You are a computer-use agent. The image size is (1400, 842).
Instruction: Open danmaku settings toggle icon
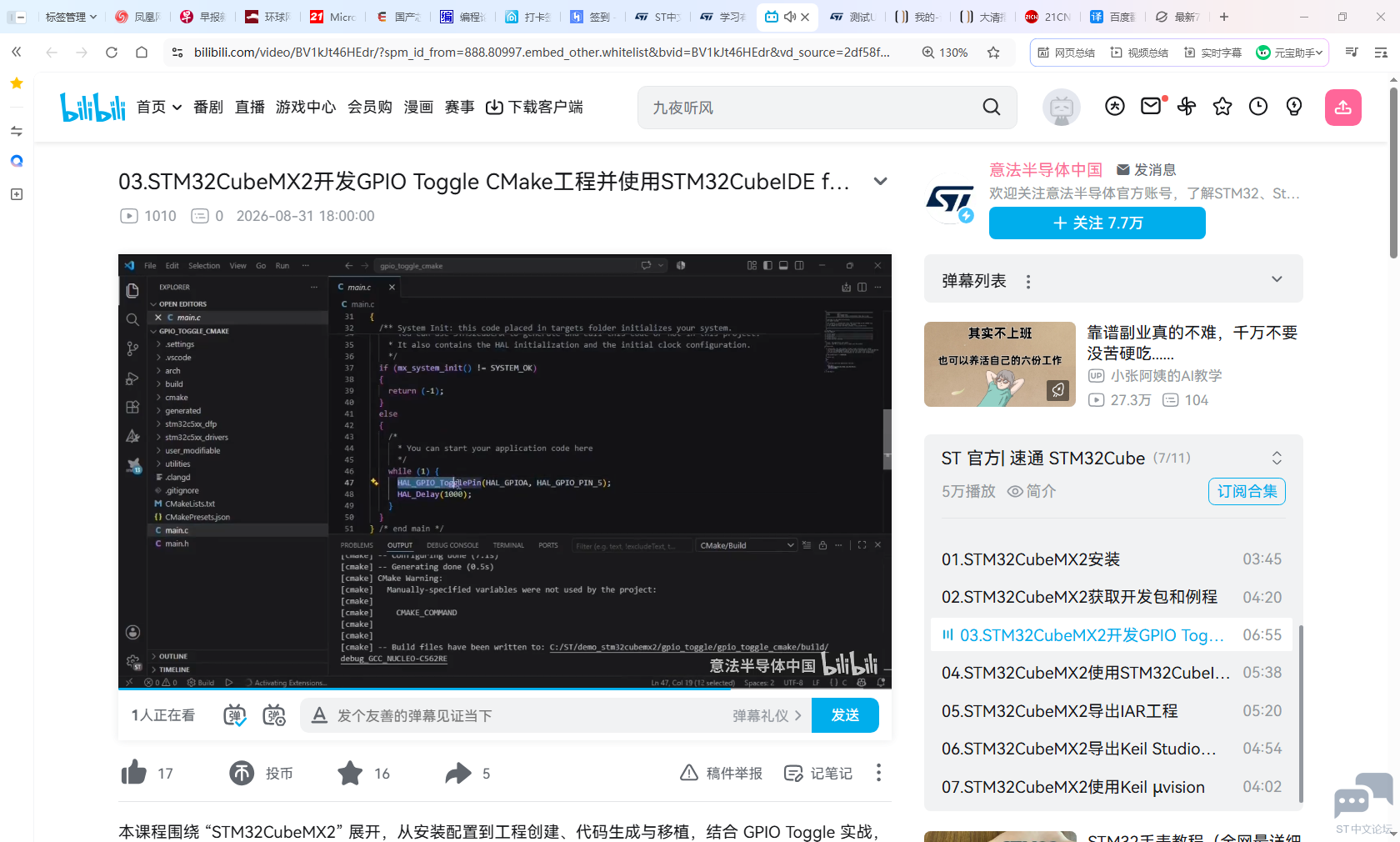coord(274,715)
